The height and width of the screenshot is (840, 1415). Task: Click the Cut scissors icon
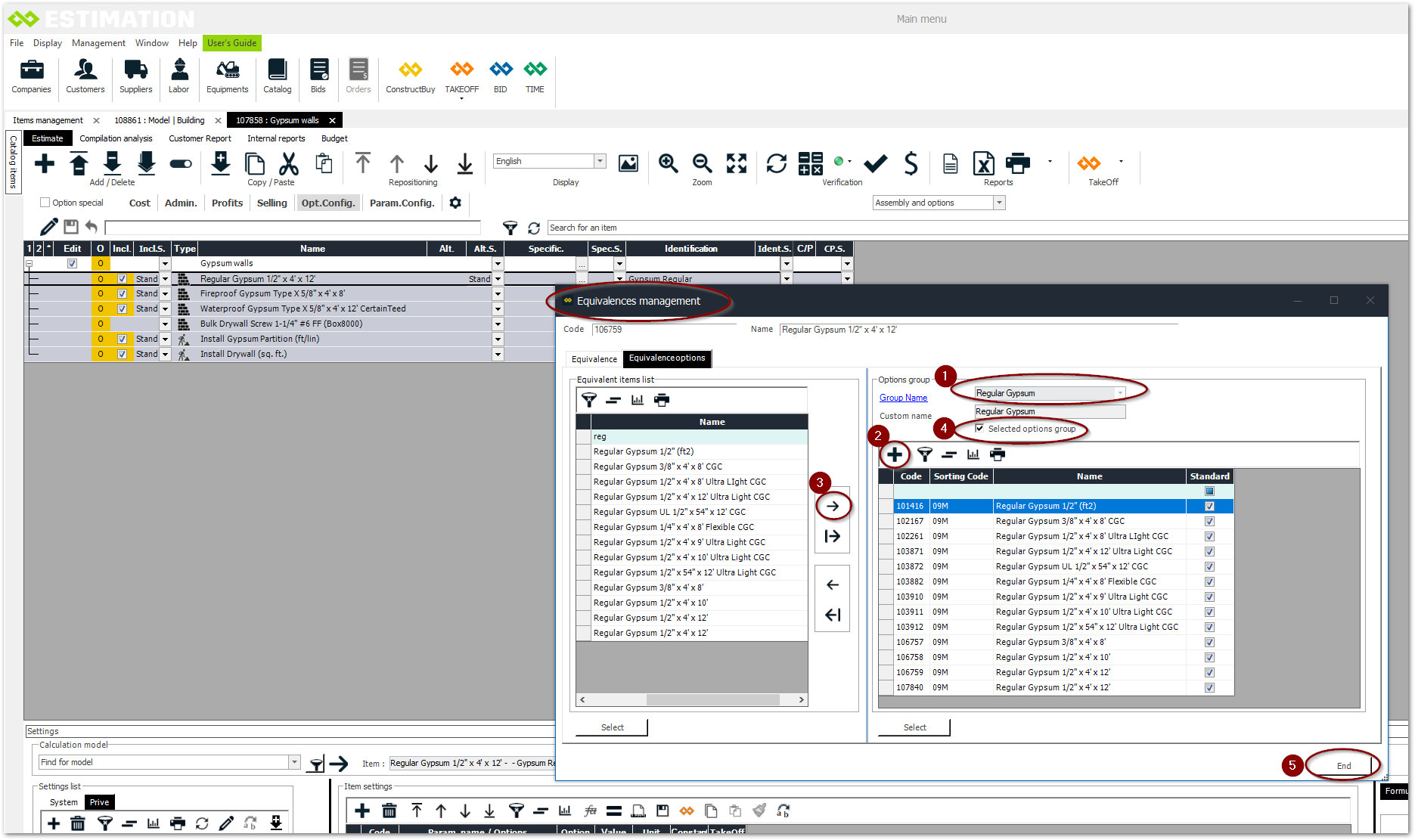(x=289, y=163)
